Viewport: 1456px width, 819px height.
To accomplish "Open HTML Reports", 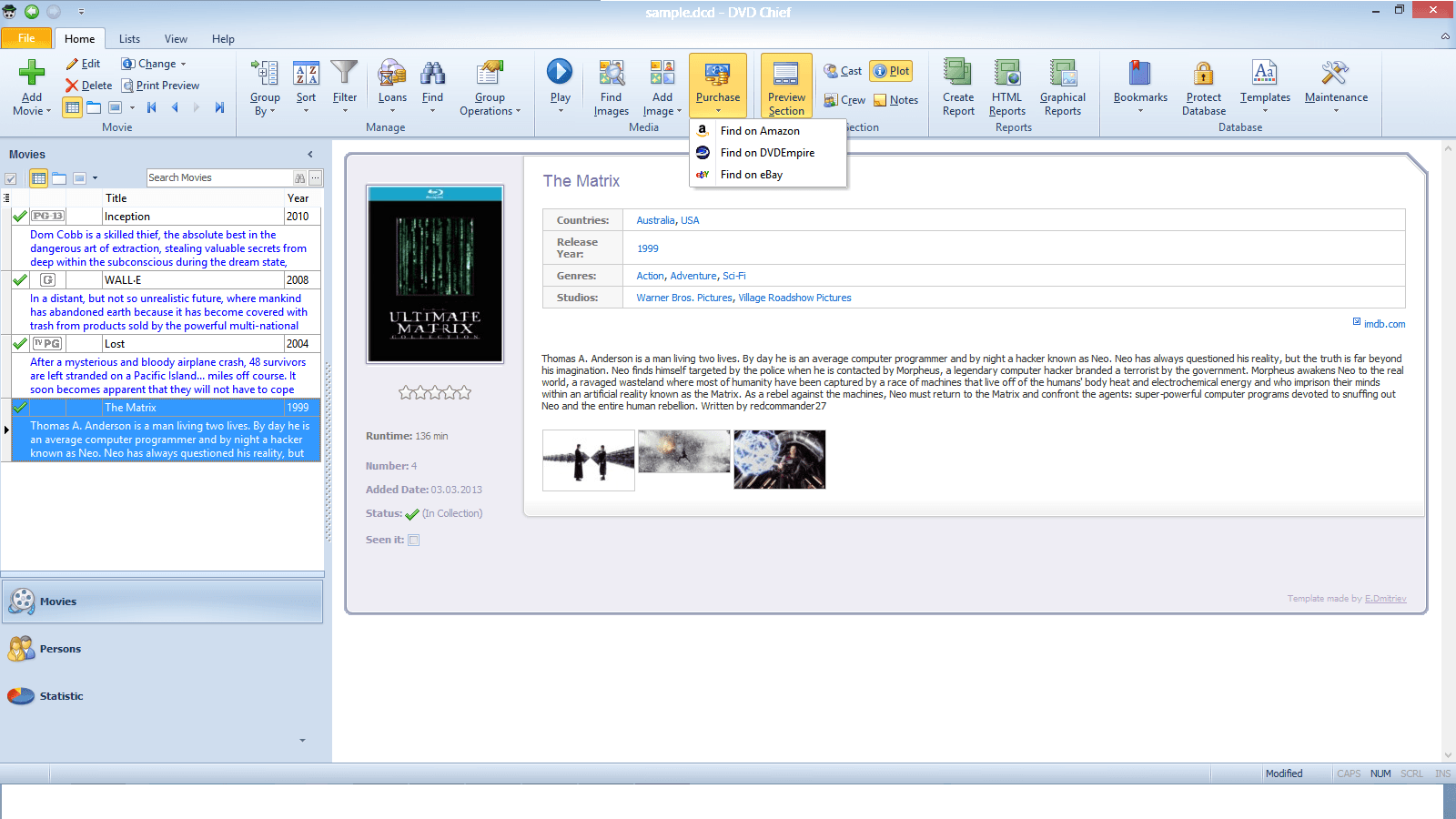I will (x=1007, y=87).
